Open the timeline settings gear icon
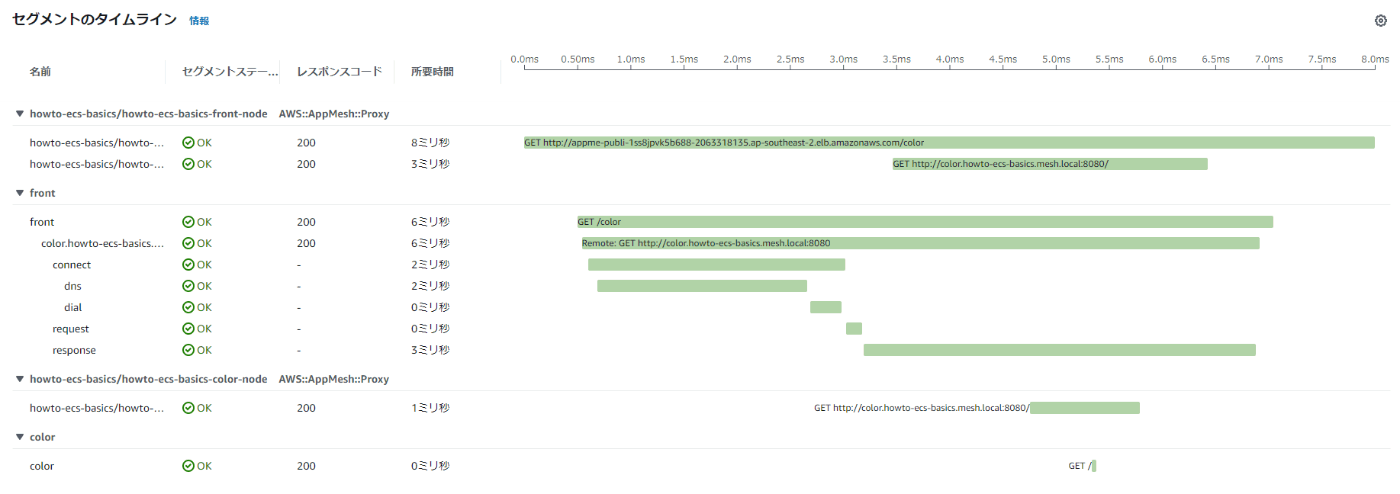Image resolution: width=1400 pixels, height=494 pixels. point(1381,20)
